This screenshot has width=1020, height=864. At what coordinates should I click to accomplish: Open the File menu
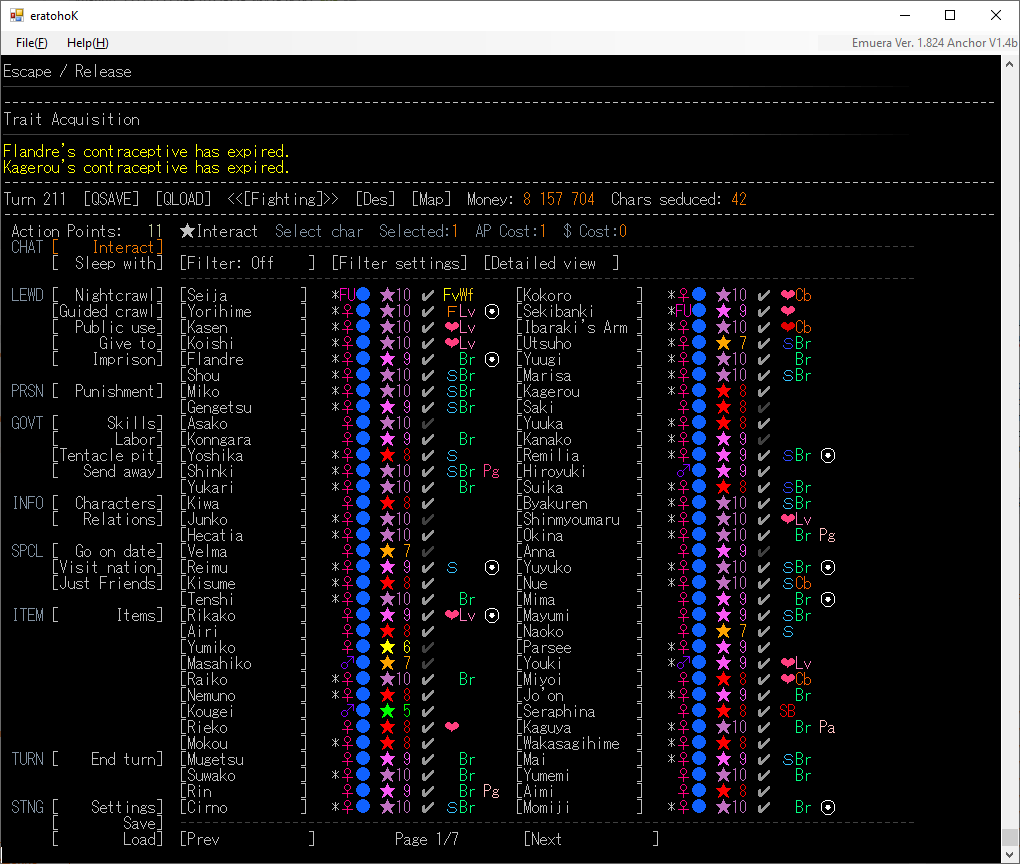pos(31,43)
